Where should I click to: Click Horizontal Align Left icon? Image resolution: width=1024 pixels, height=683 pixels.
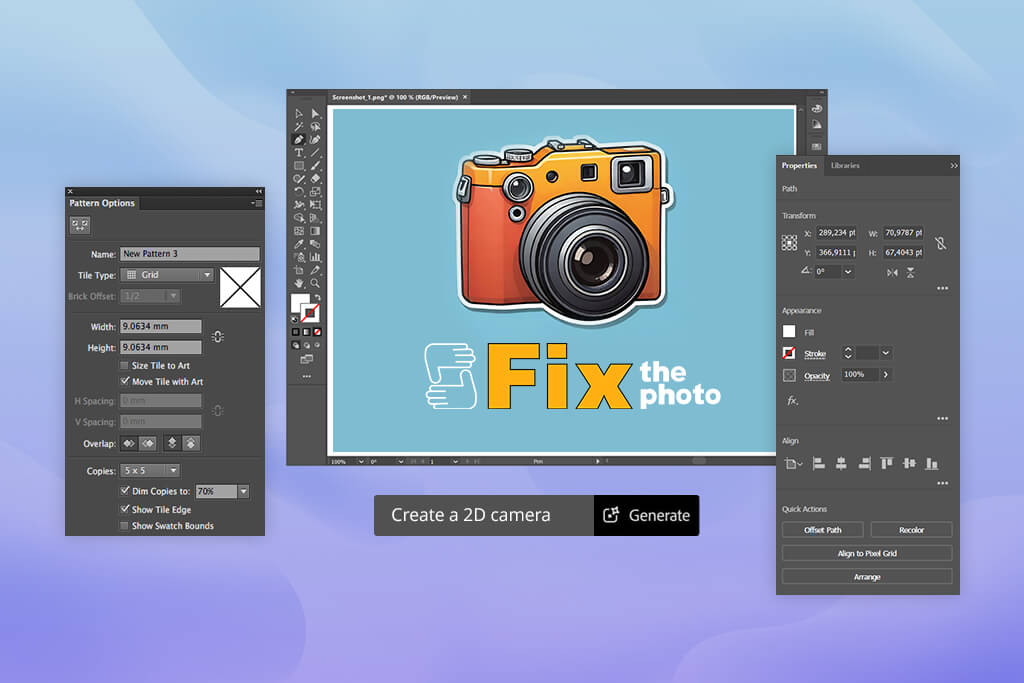click(x=818, y=464)
